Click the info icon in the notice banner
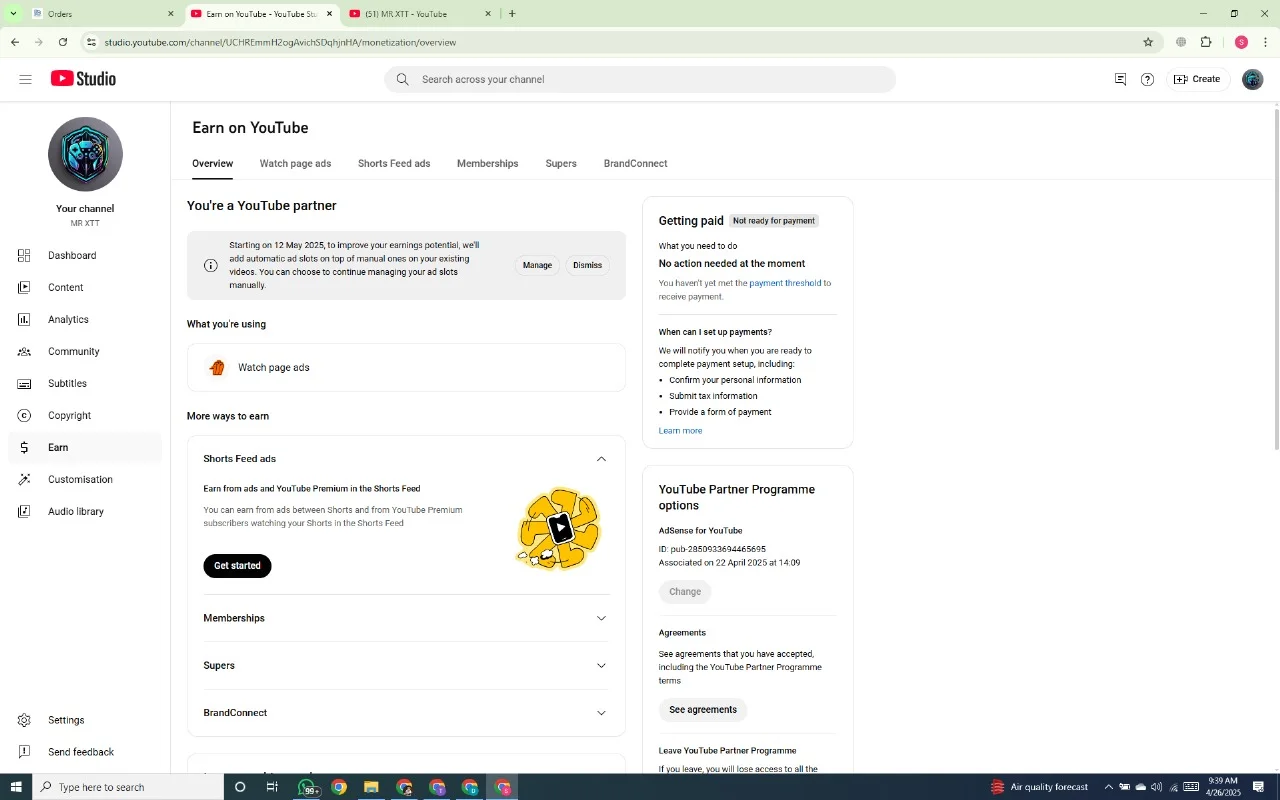Image resolution: width=1280 pixels, height=800 pixels. [211, 265]
